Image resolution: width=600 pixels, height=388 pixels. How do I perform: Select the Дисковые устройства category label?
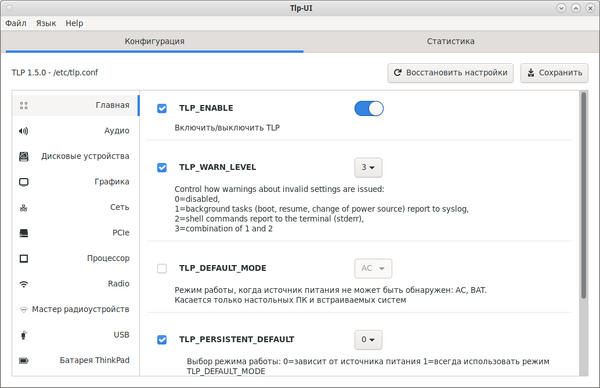point(85,157)
